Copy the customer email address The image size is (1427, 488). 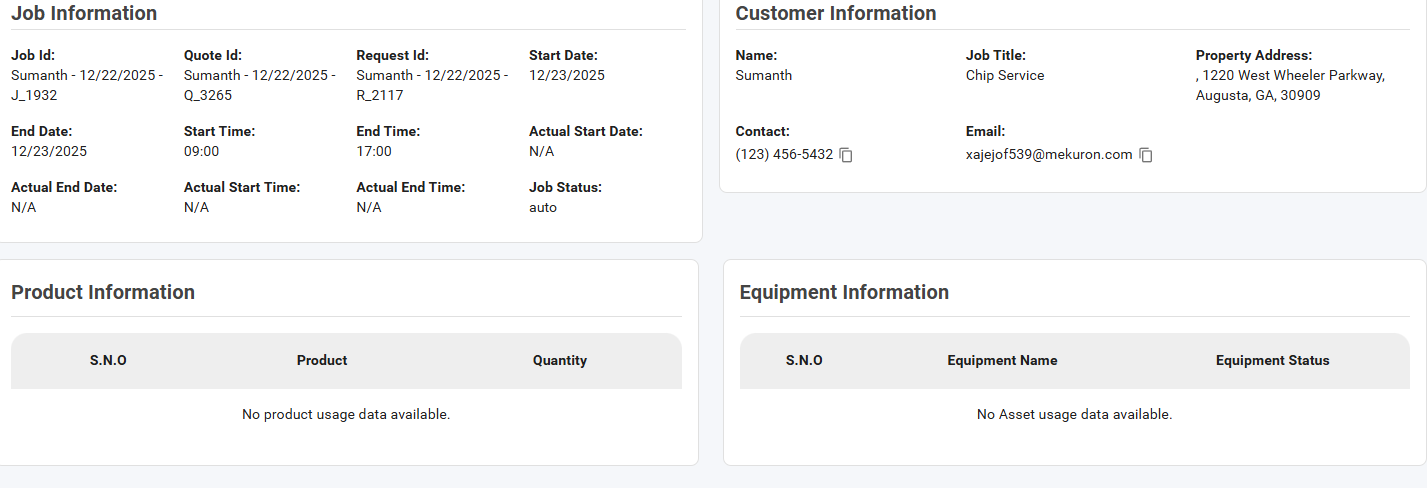coord(1146,155)
